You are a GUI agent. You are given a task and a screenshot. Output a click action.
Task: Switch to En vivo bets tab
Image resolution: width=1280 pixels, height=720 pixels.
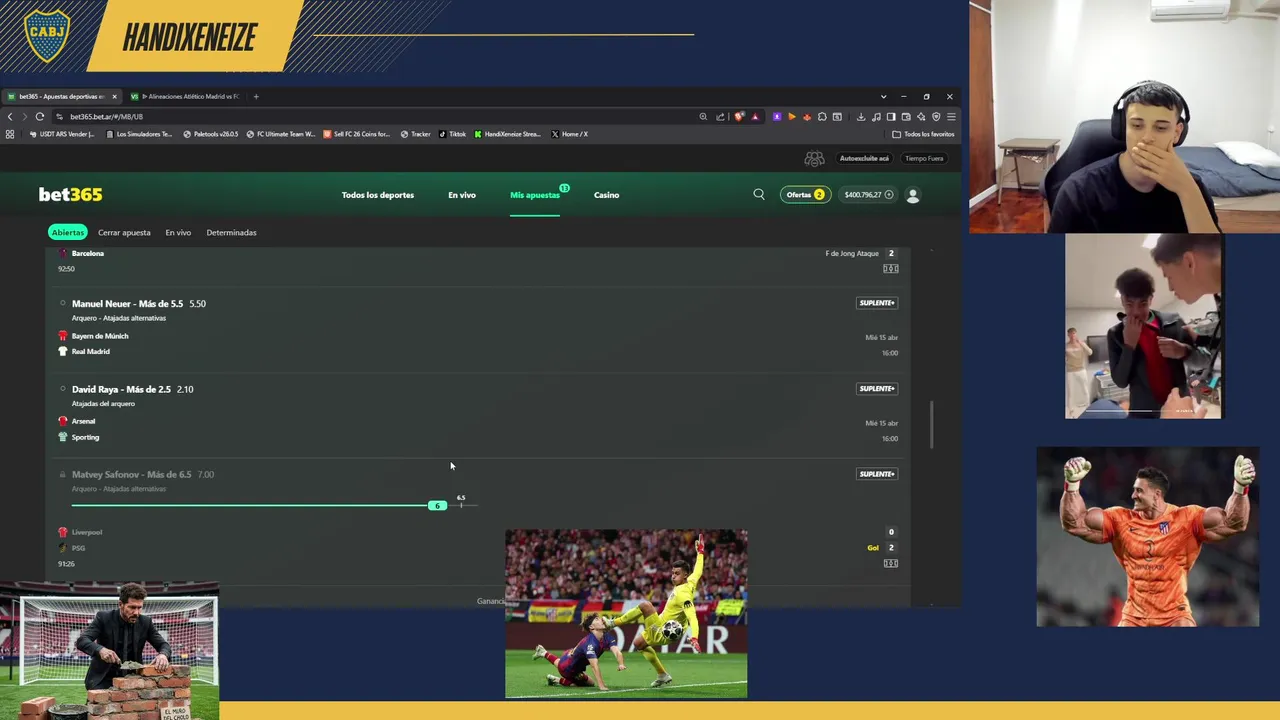point(178,232)
